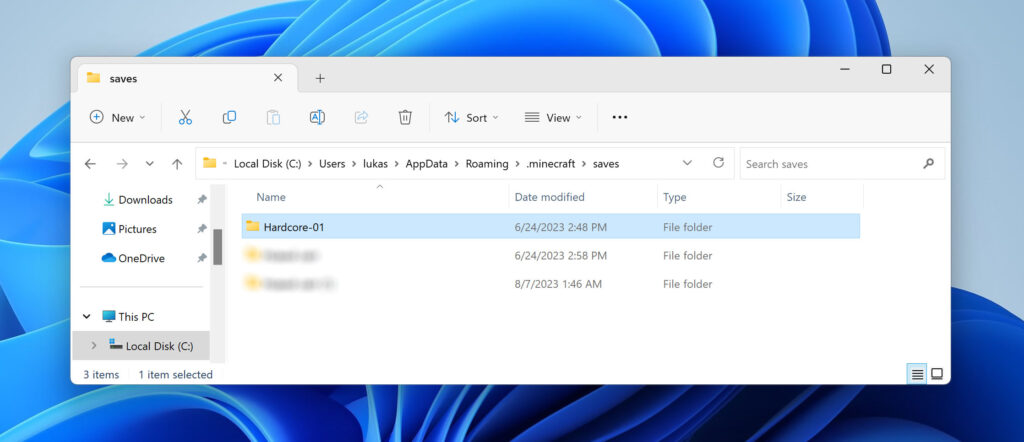This screenshot has width=1024, height=442.
Task: Switch to Details view layout toggle
Action: tap(916, 374)
